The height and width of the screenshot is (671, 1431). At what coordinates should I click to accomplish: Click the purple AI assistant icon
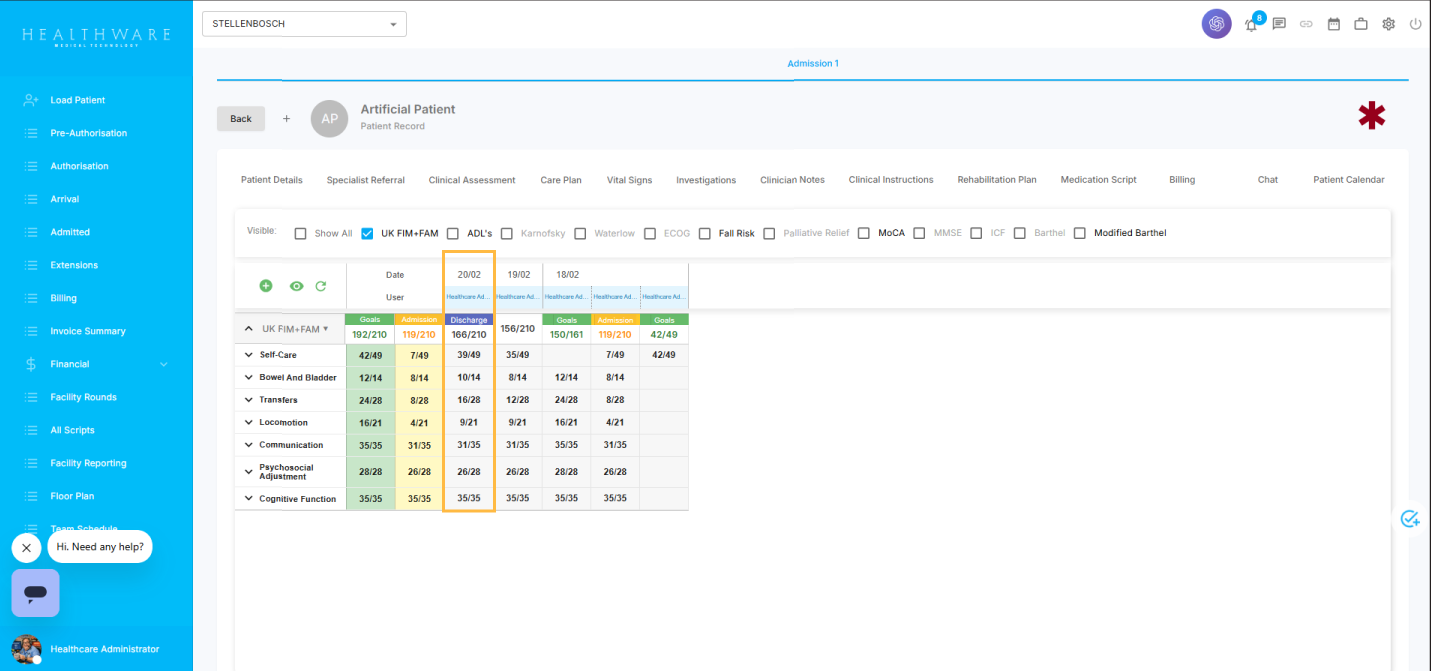[x=1216, y=24]
